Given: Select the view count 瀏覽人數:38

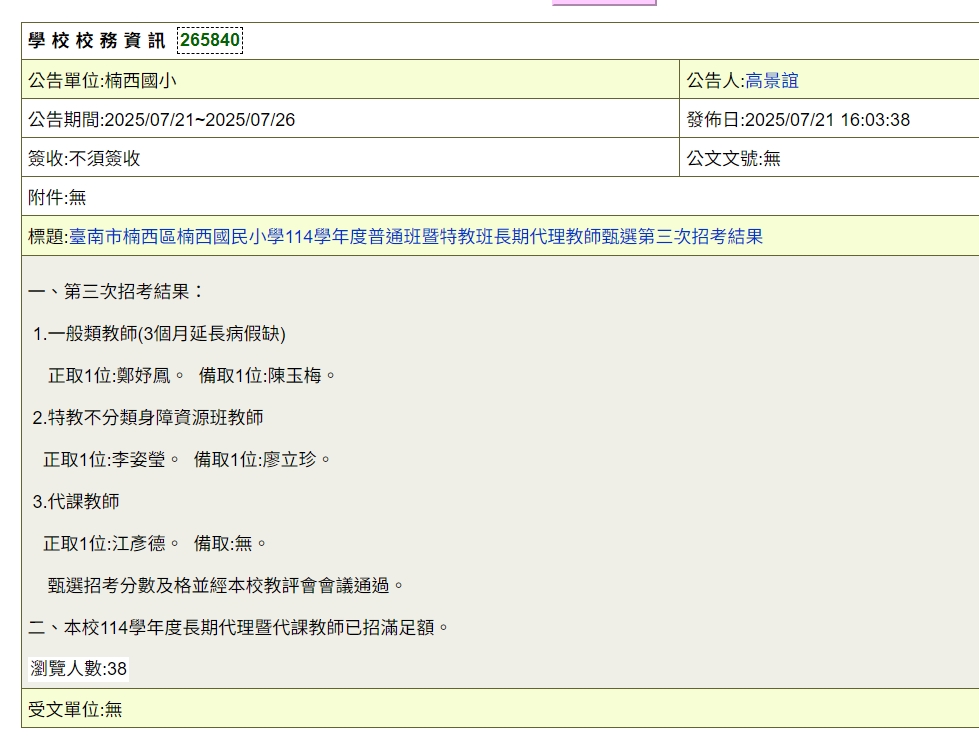Looking at the screenshot, I should point(79,669).
